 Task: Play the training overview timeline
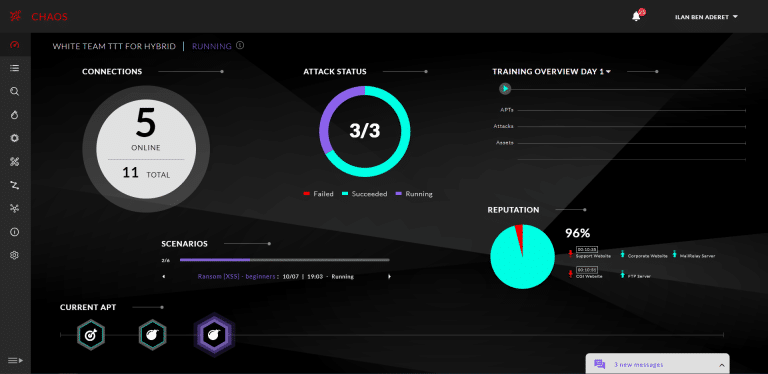click(505, 89)
